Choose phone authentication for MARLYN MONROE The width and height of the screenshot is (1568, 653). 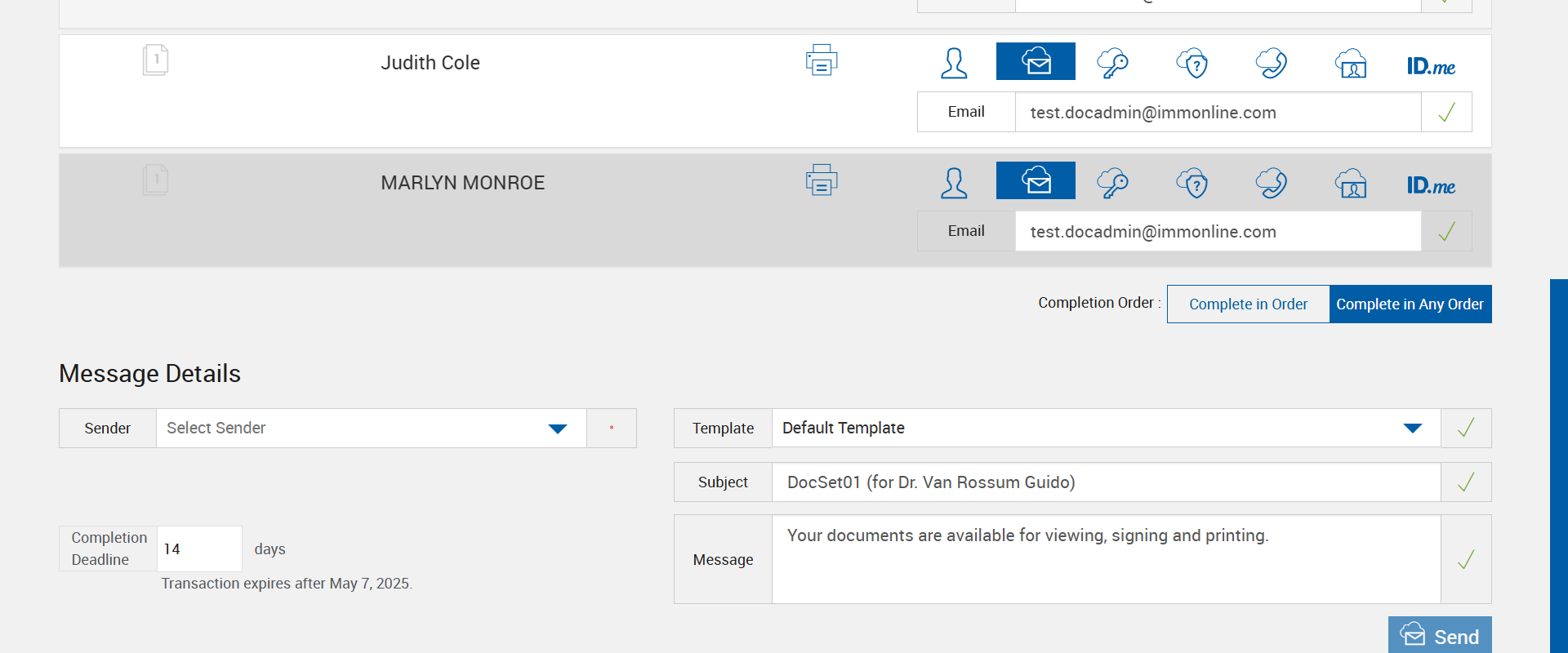coord(1272,183)
